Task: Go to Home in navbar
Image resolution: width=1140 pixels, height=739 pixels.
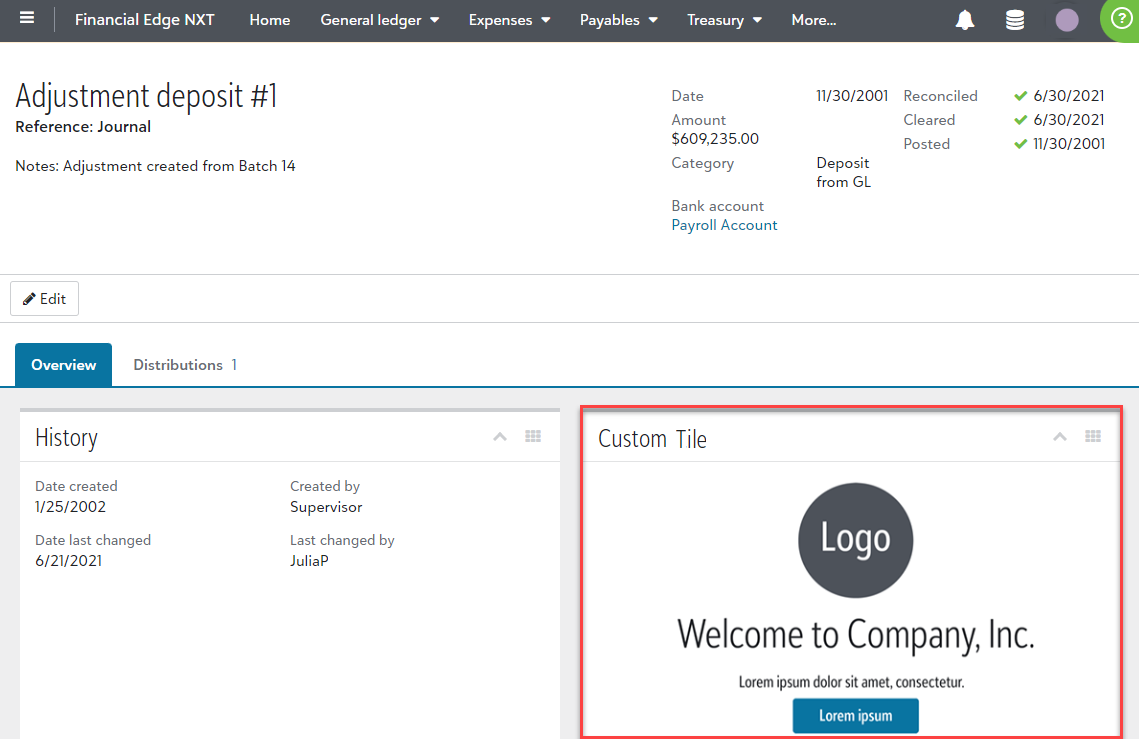Action: click(269, 20)
